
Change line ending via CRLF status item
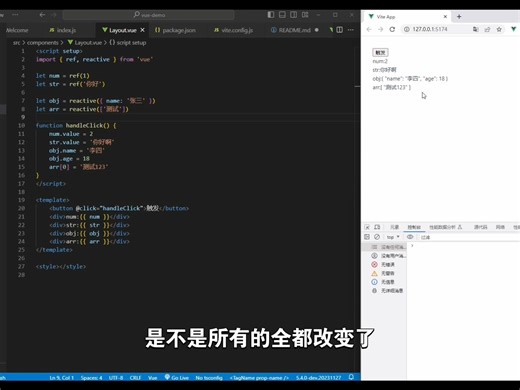135,378
